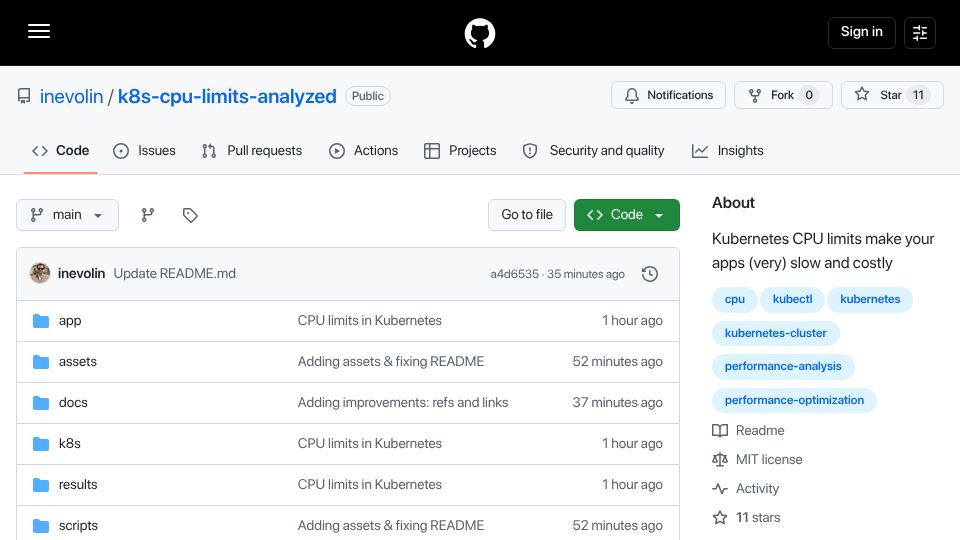The width and height of the screenshot is (960, 540).
Task: View commit history clock icon
Action: (650, 274)
